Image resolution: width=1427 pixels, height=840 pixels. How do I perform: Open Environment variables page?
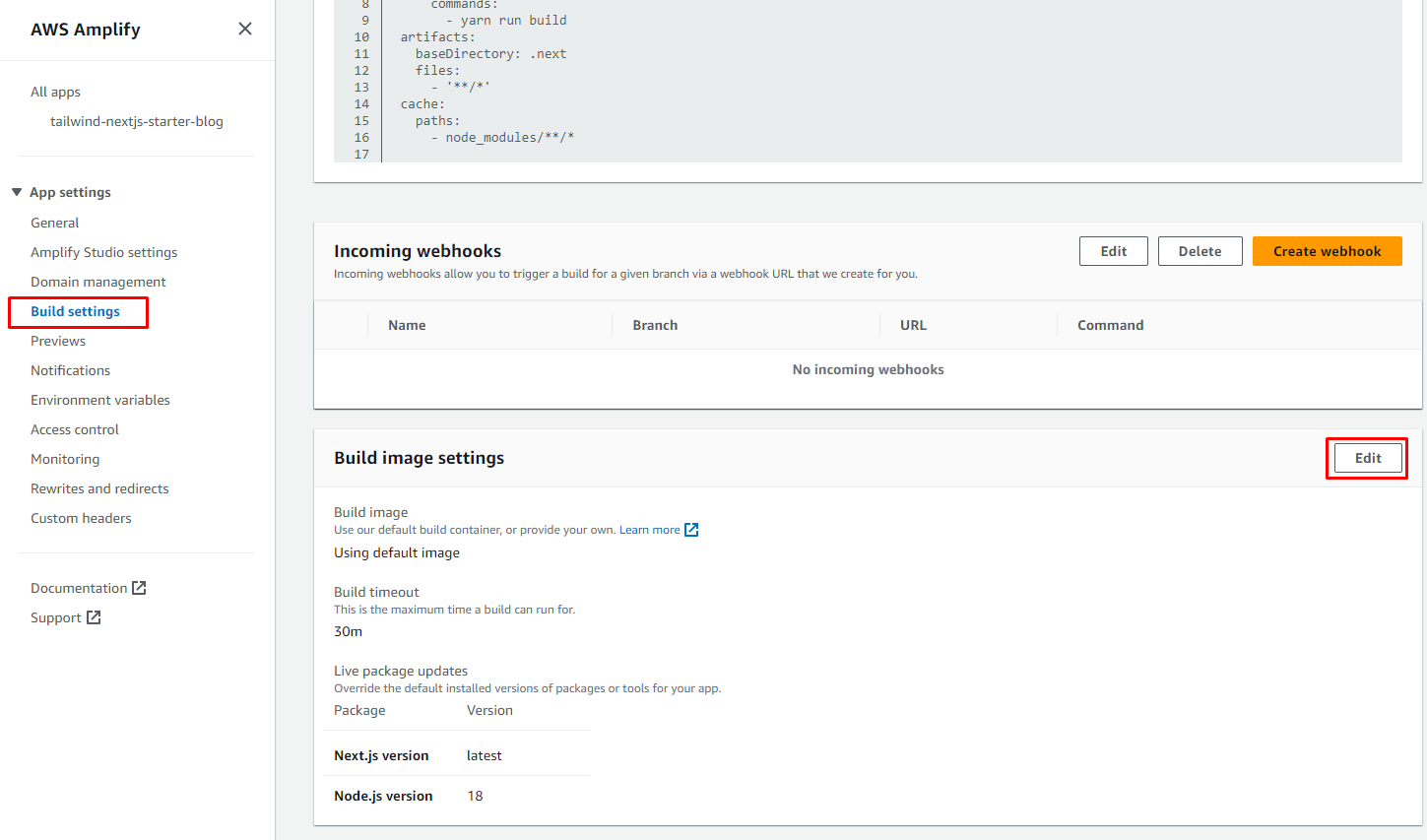pyautogui.click(x=100, y=400)
